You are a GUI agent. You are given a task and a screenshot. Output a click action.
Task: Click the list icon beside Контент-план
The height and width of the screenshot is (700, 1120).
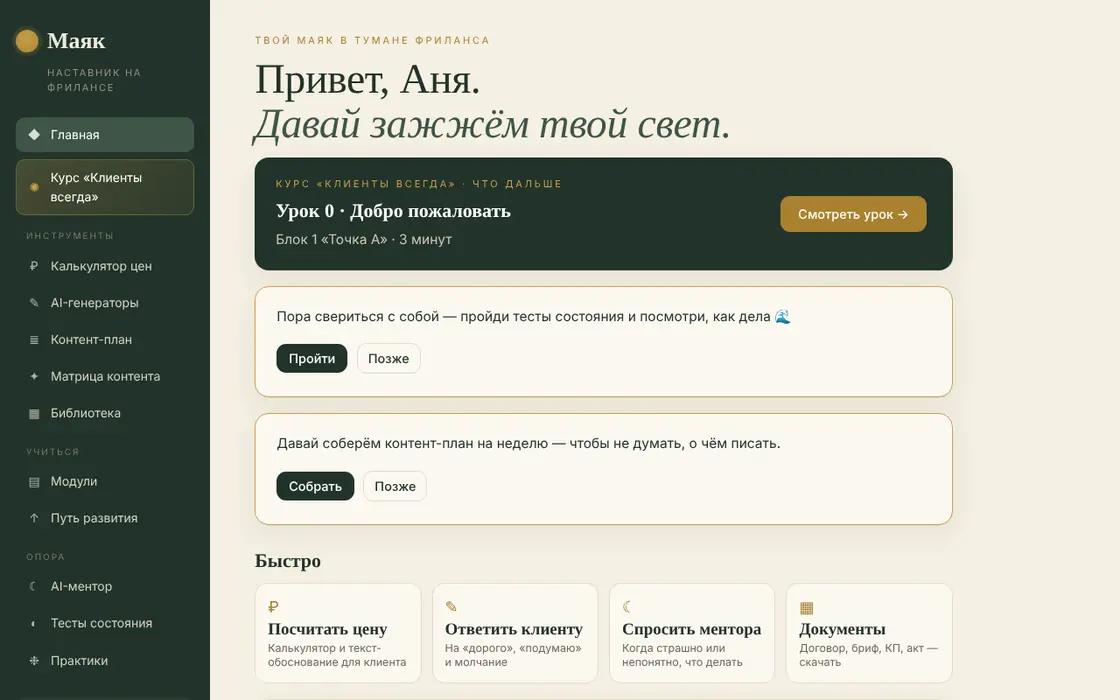(34, 340)
